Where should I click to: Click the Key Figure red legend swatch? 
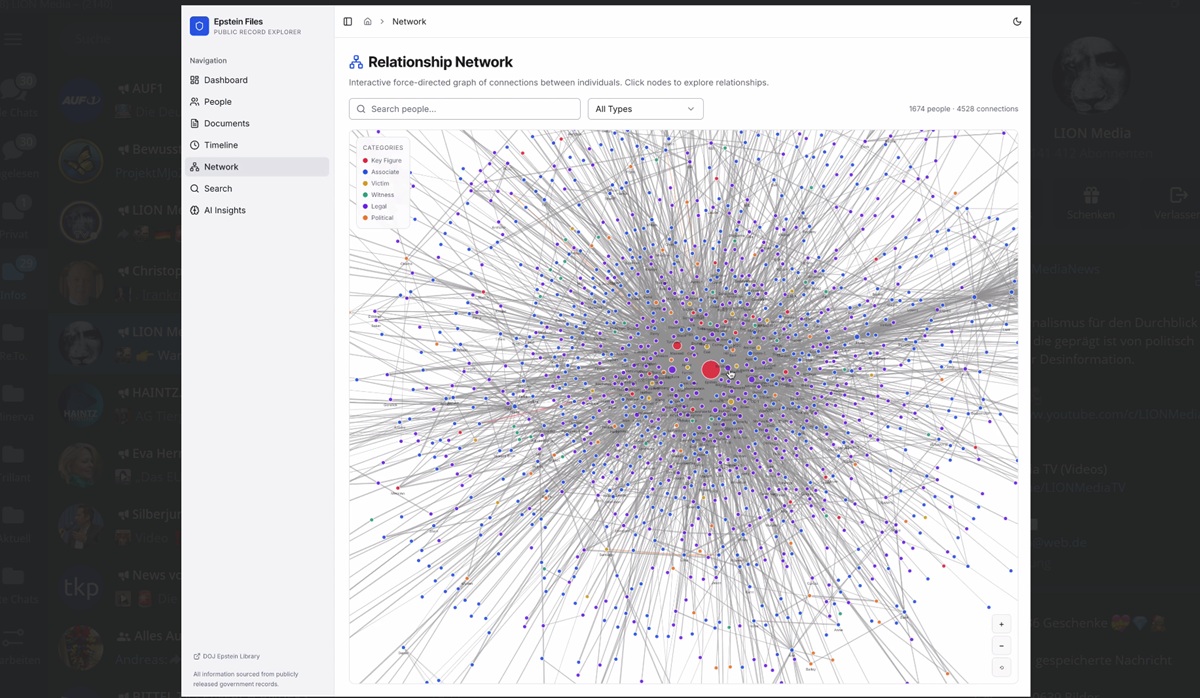(365, 161)
